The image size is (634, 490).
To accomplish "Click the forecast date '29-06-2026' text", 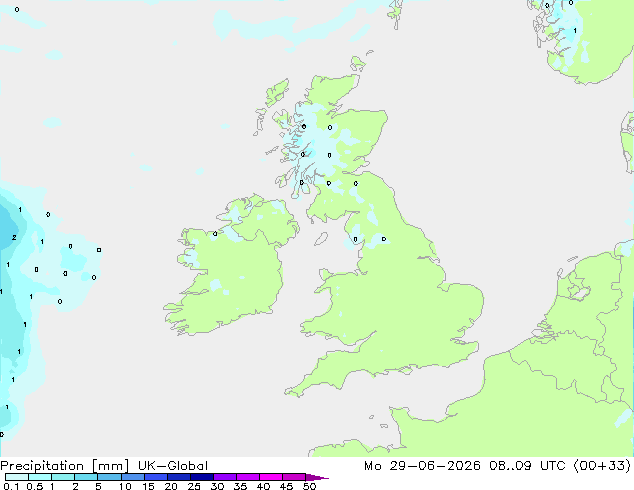I will tap(435, 466).
